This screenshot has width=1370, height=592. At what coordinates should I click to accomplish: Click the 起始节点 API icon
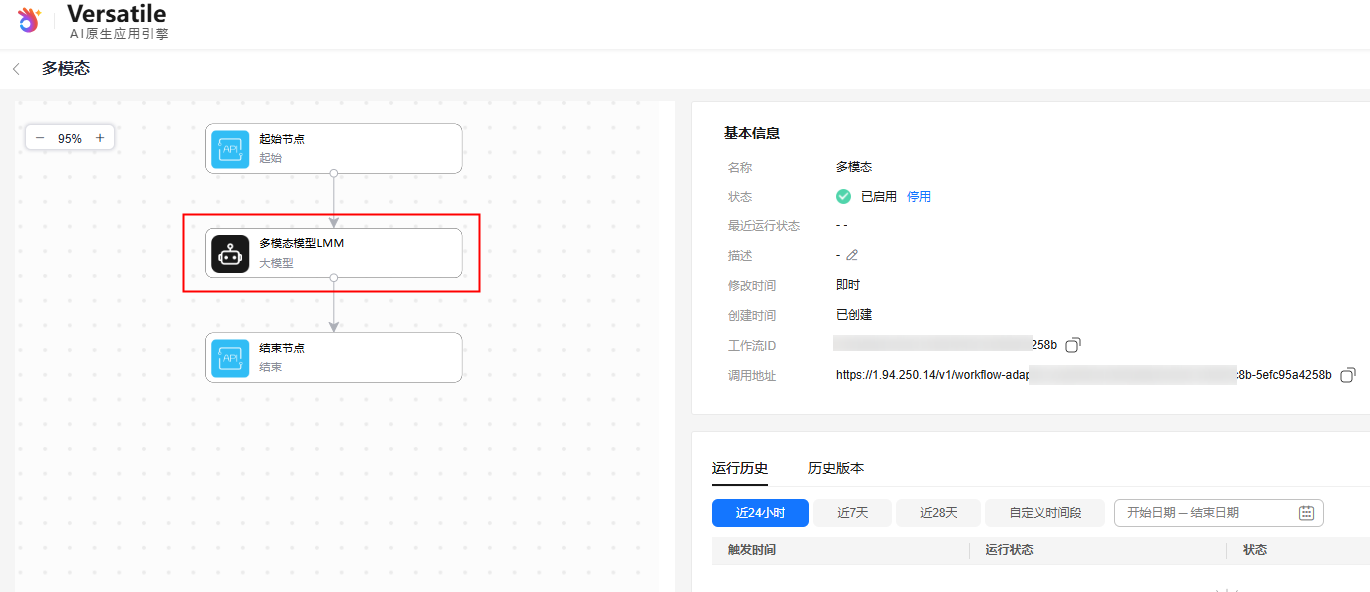(x=230, y=149)
